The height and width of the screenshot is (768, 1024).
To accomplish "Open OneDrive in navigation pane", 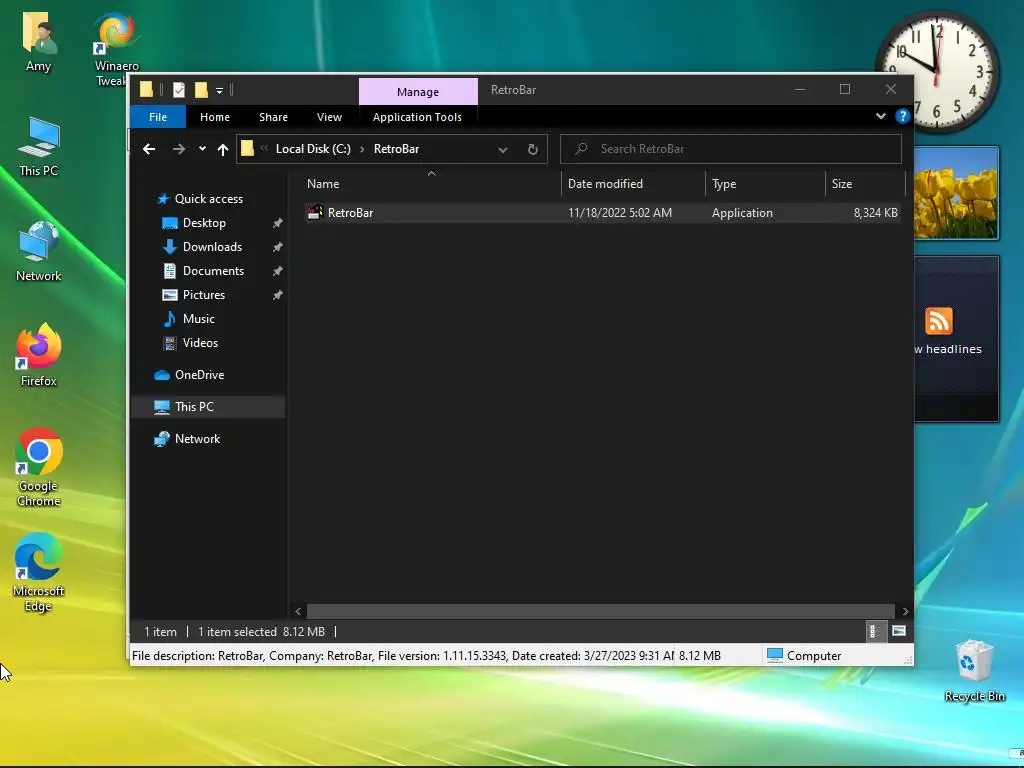I will (x=189, y=375).
